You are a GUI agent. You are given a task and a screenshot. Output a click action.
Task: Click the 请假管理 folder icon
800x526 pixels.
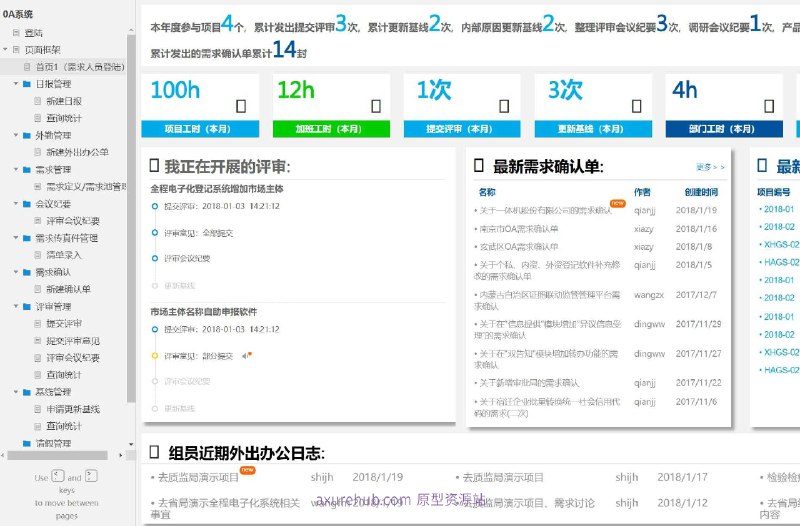click(27, 443)
